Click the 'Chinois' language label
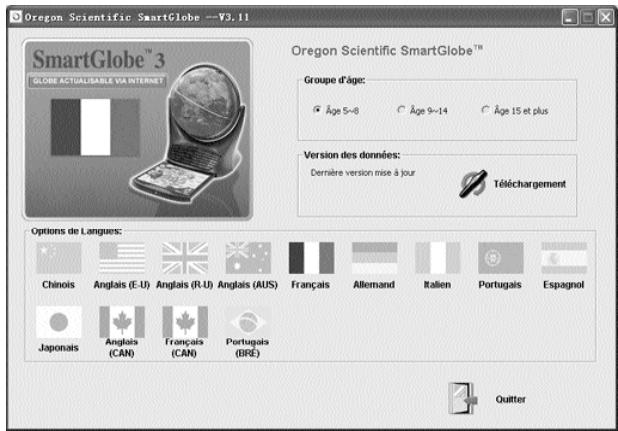618x431 pixels. pos(58,284)
